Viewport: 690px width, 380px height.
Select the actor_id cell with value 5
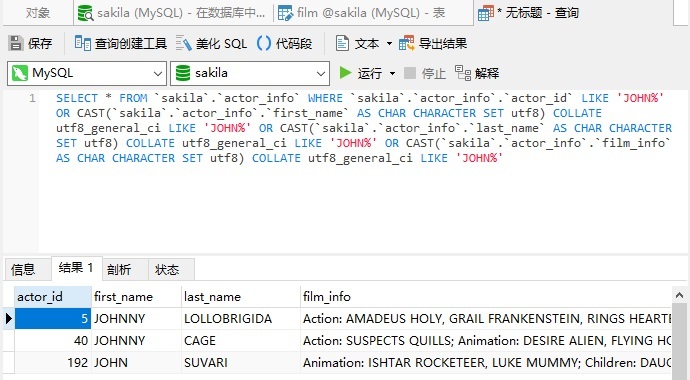(x=53, y=318)
